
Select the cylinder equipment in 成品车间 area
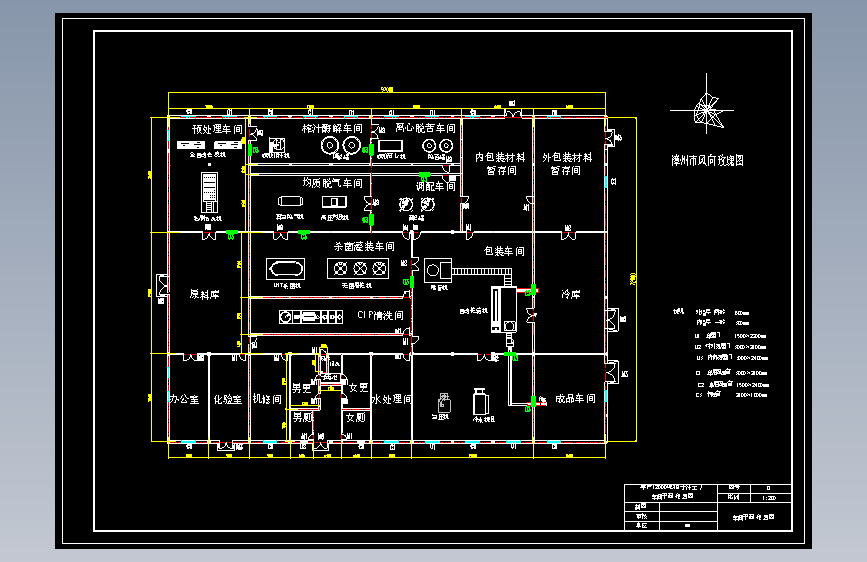coord(480,402)
